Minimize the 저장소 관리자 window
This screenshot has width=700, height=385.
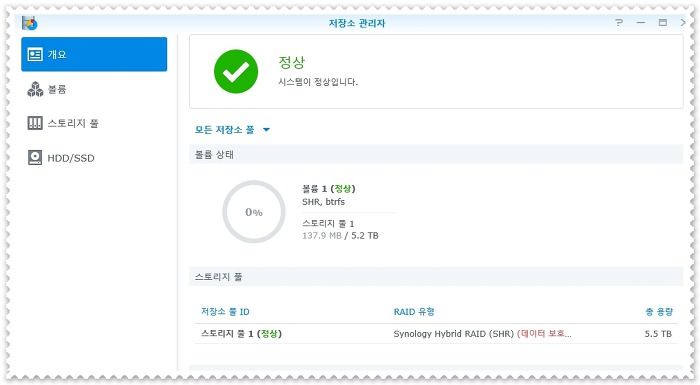click(x=641, y=22)
